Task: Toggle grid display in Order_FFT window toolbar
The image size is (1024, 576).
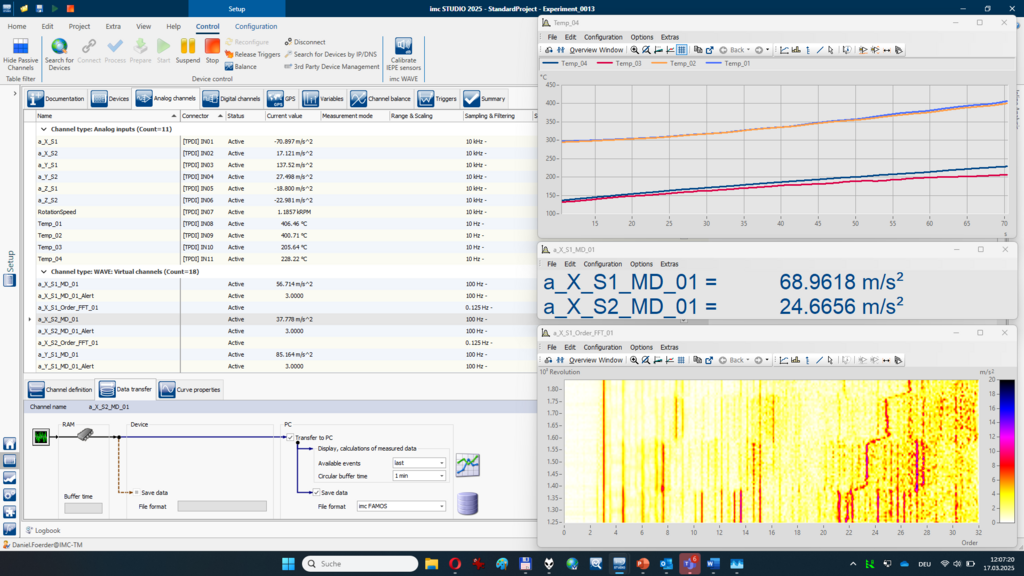Action: click(x=681, y=360)
